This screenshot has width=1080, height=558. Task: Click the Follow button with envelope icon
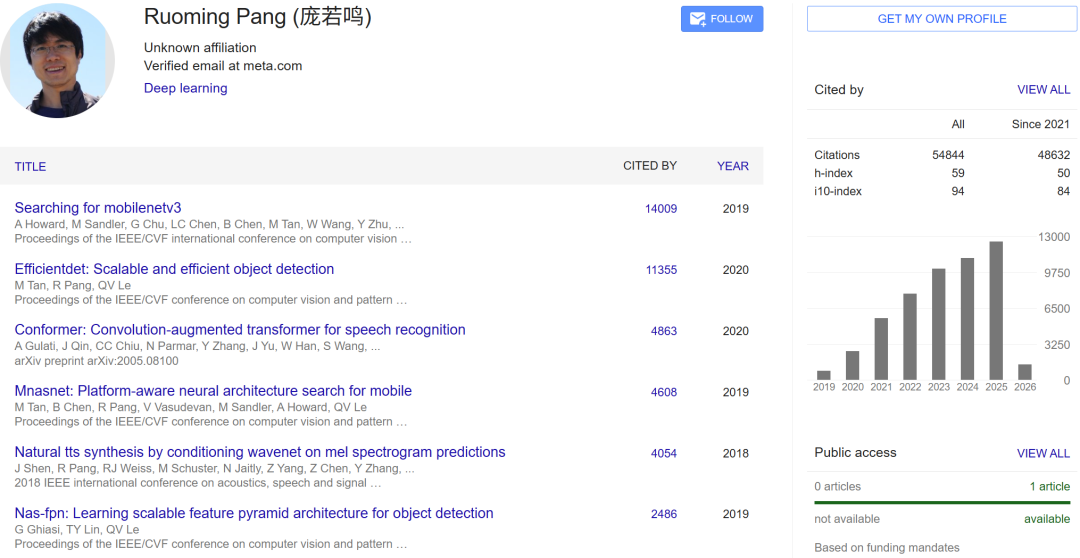[721, 19]
